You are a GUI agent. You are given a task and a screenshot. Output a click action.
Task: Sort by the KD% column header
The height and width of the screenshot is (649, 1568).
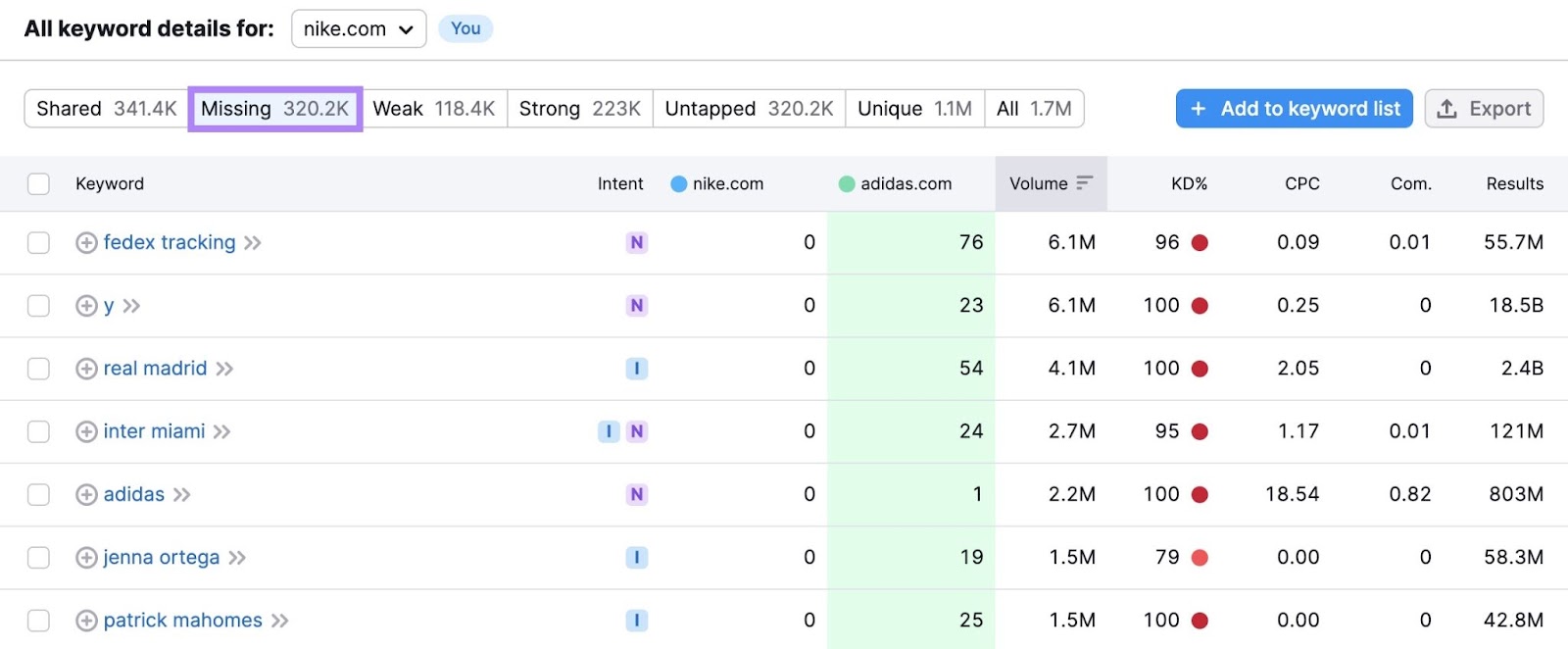click(x=1190, y=184)
